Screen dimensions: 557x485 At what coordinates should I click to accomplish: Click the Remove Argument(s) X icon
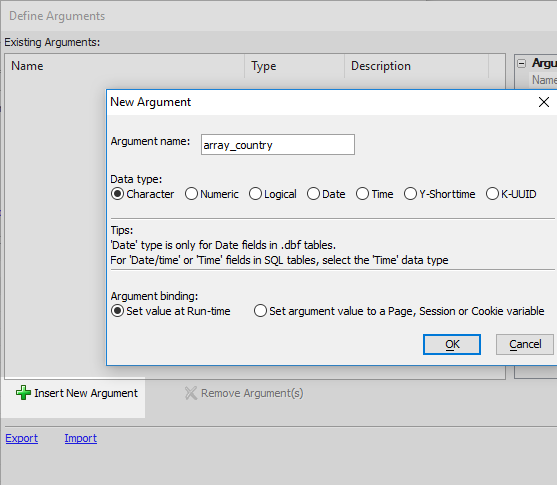coord(191,393)
